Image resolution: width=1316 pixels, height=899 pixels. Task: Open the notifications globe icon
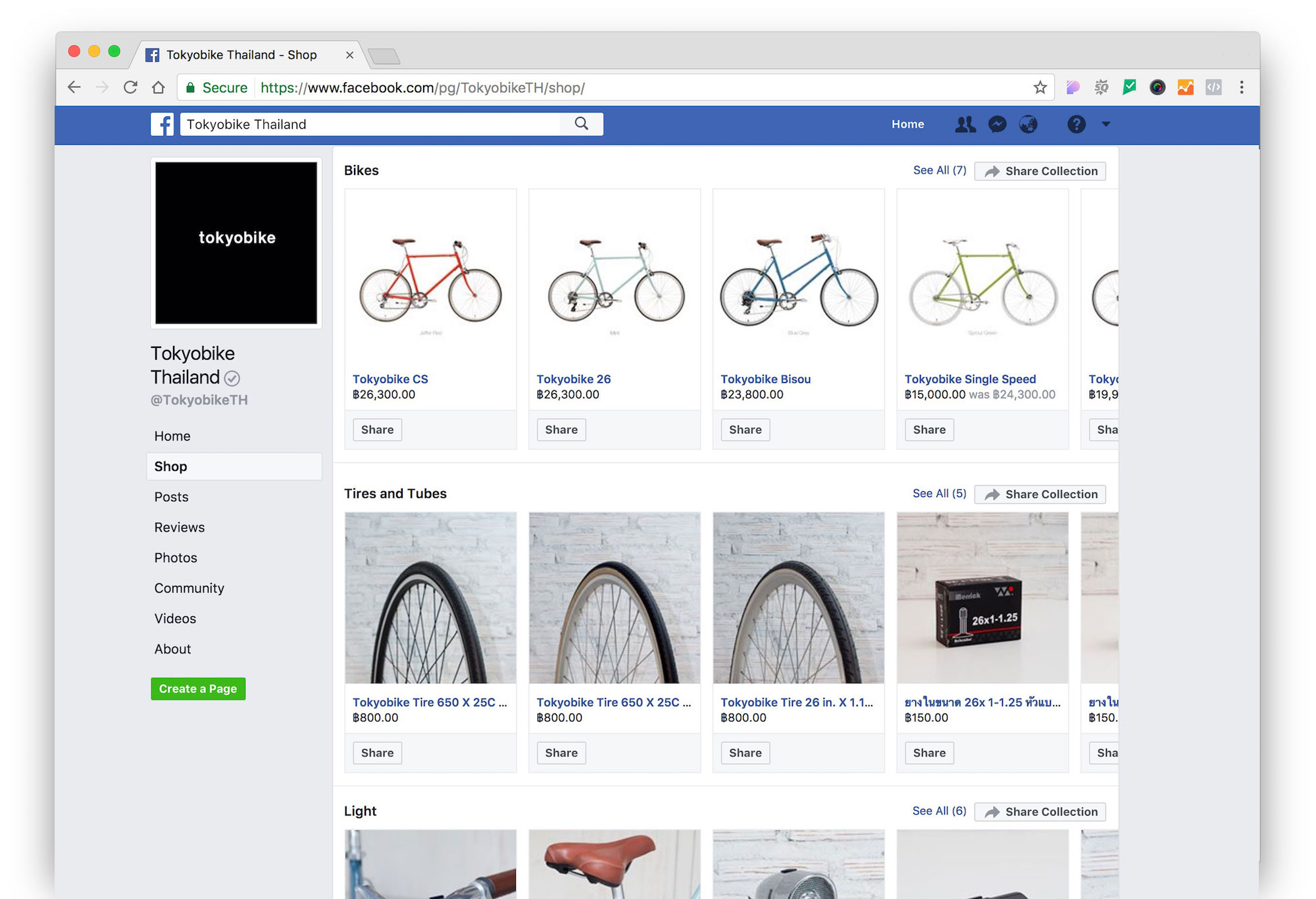pos(1028,124)
